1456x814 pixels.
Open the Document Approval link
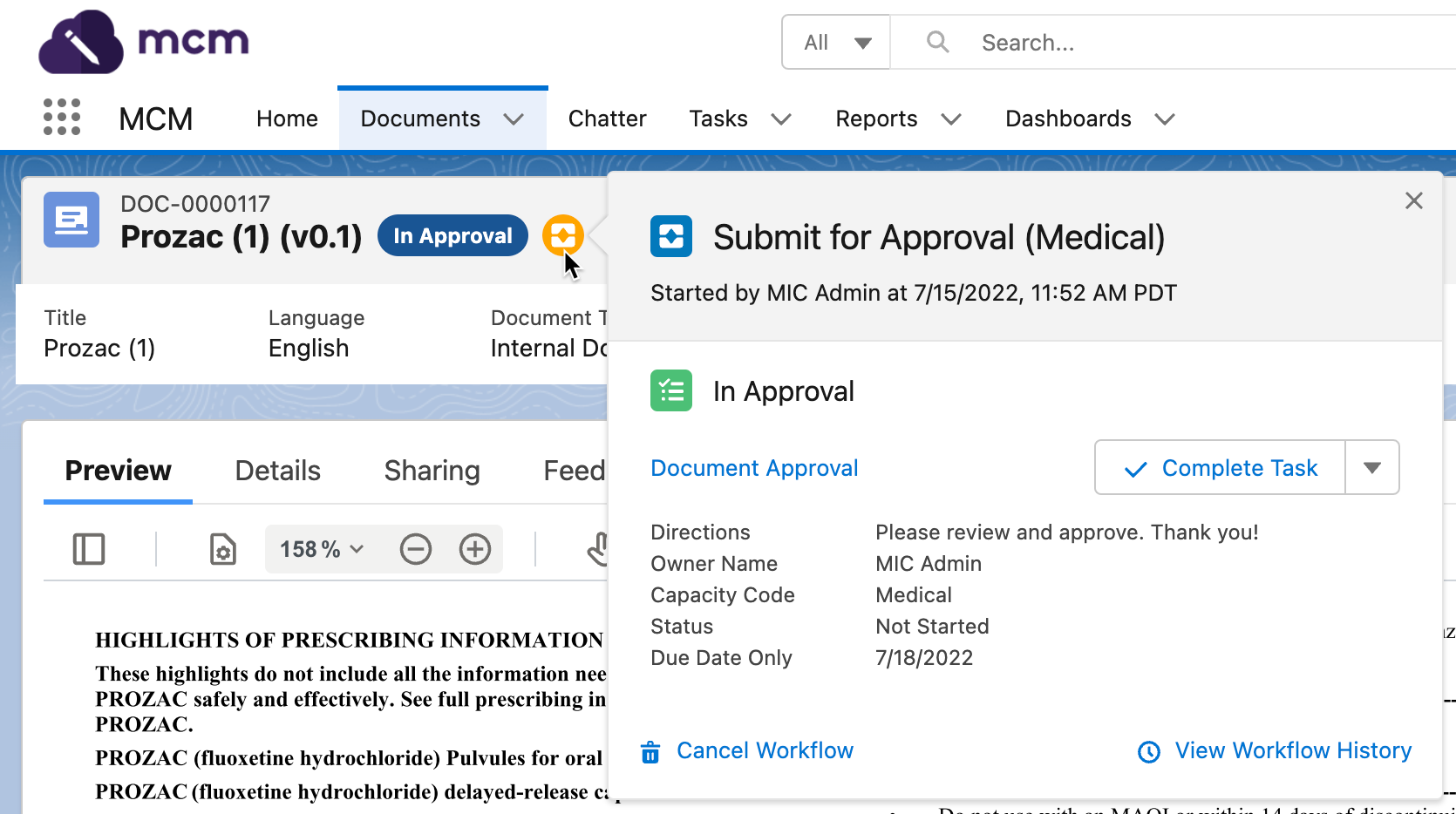point(754,468)
